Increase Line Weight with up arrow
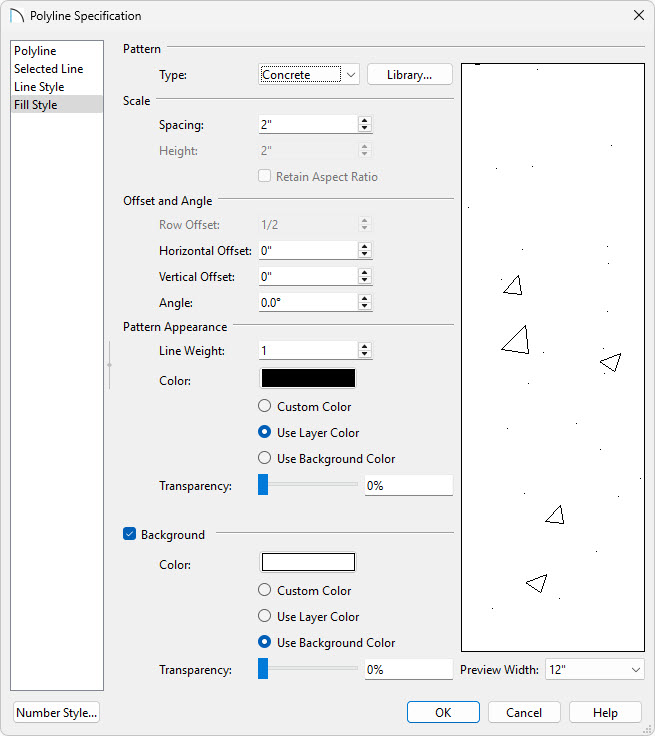Viewport: 655px width, 736px height. [x=364, y=346]
